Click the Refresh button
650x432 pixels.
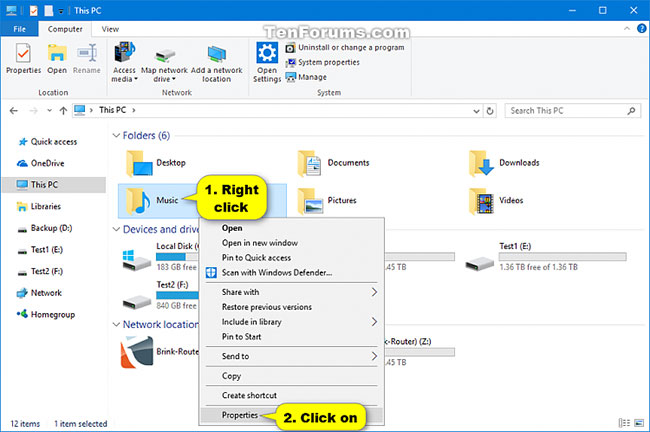(490, 111)
